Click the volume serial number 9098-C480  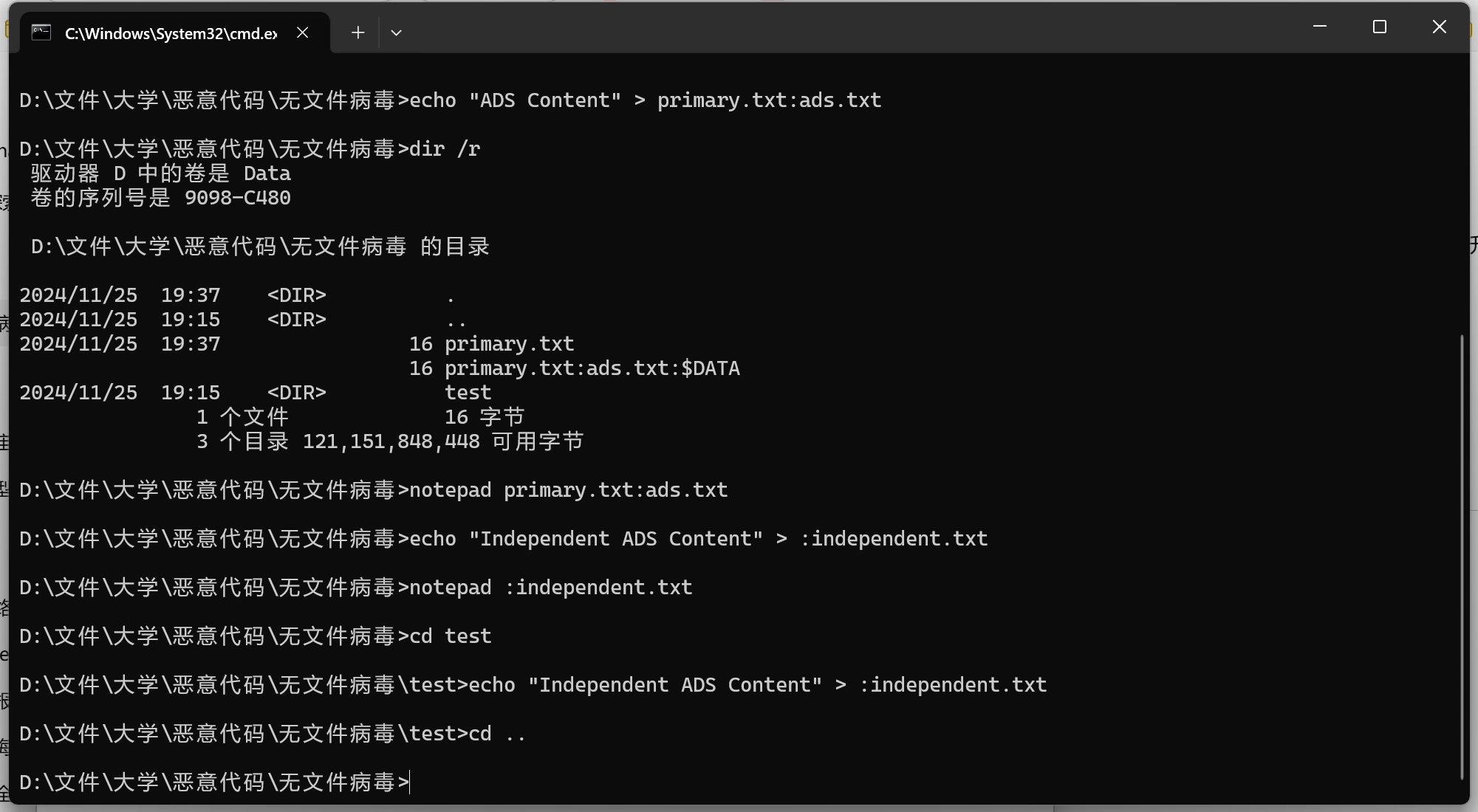tap(238, 198)
